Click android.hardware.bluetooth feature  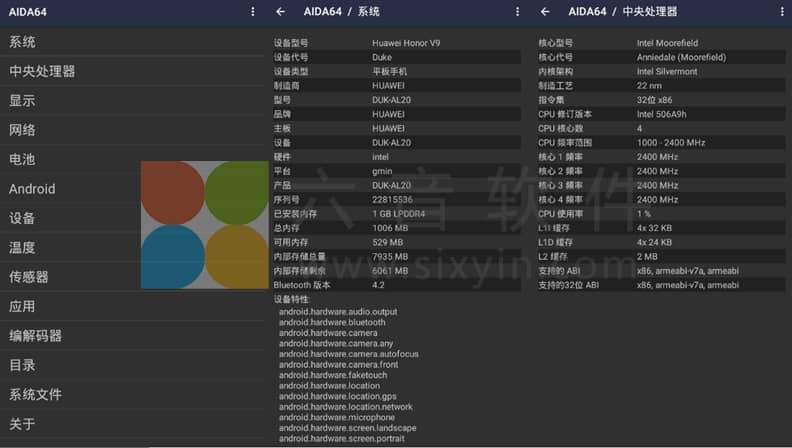(332, 322)
